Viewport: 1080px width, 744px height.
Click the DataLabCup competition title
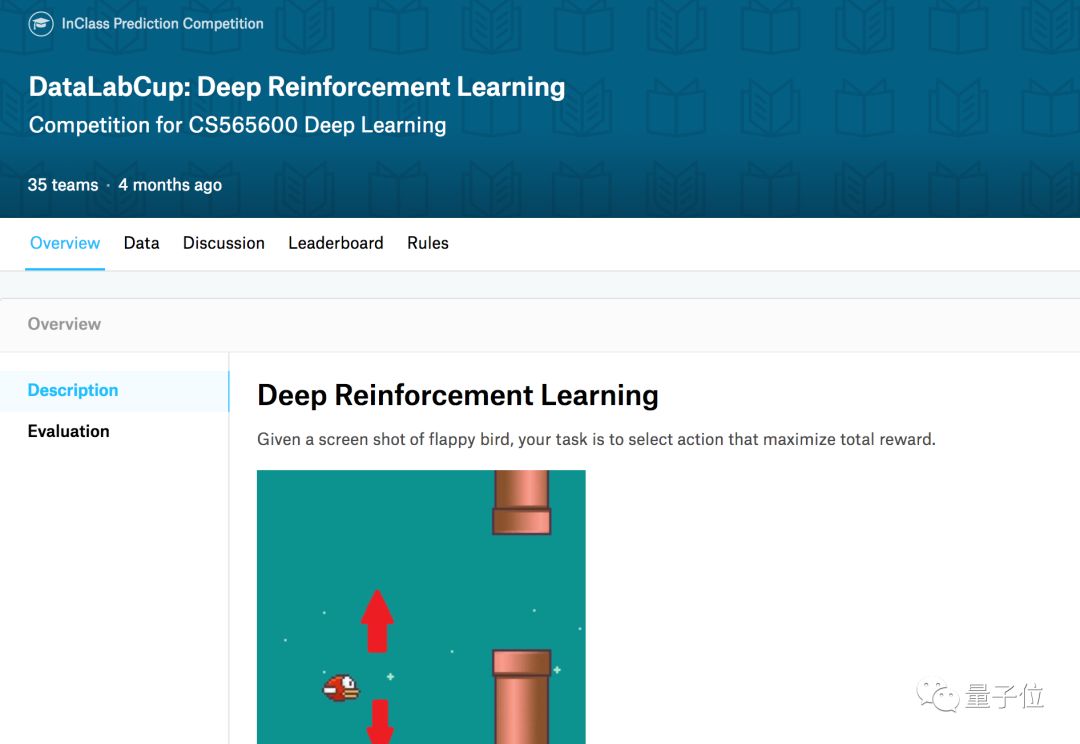point(297,87)
